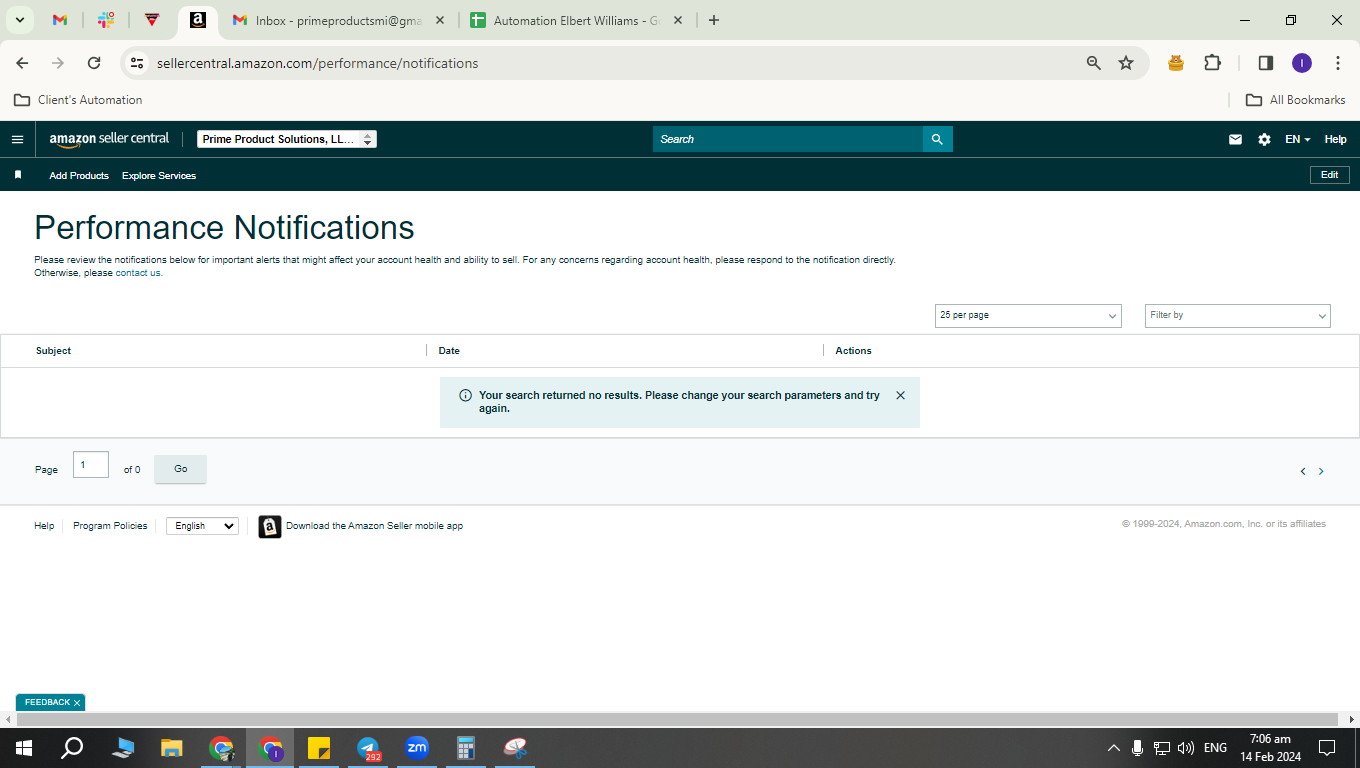The image size is (1360, 768).
Task: Click the amazon seller central logo
Action: 109,139
